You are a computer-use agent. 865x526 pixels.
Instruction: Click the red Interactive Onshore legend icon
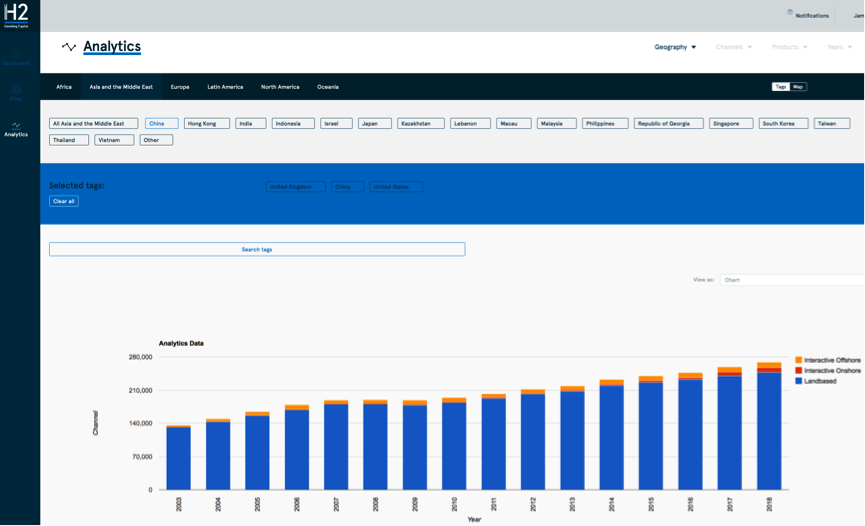coord(798,371)
